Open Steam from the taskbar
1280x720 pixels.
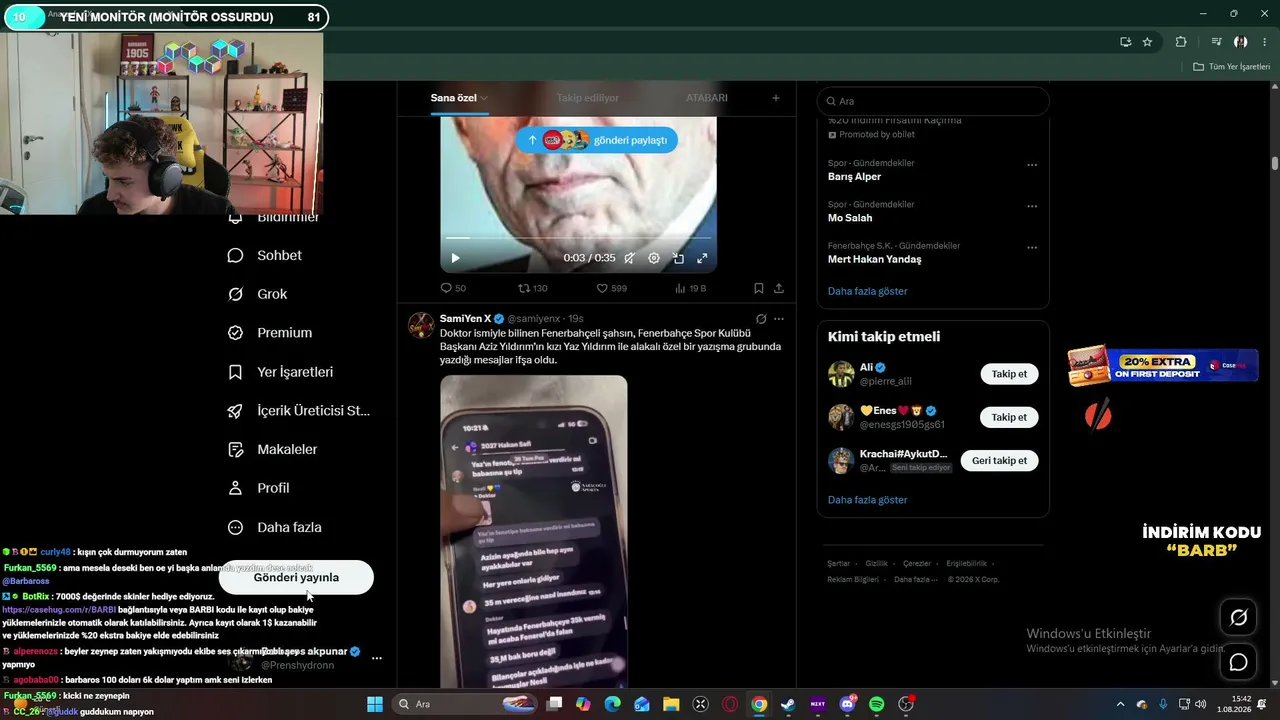[x=788, y=704]
